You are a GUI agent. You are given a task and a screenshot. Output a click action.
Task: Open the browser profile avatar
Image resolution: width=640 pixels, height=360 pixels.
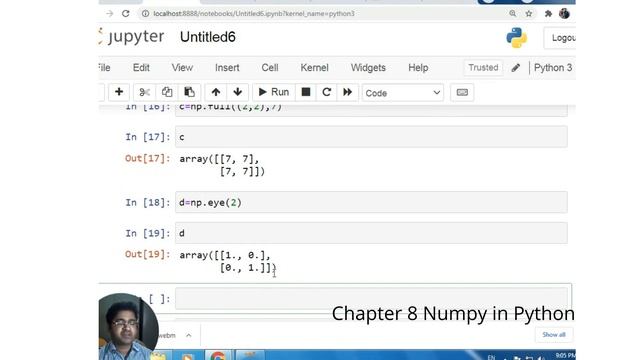(564, 13)
